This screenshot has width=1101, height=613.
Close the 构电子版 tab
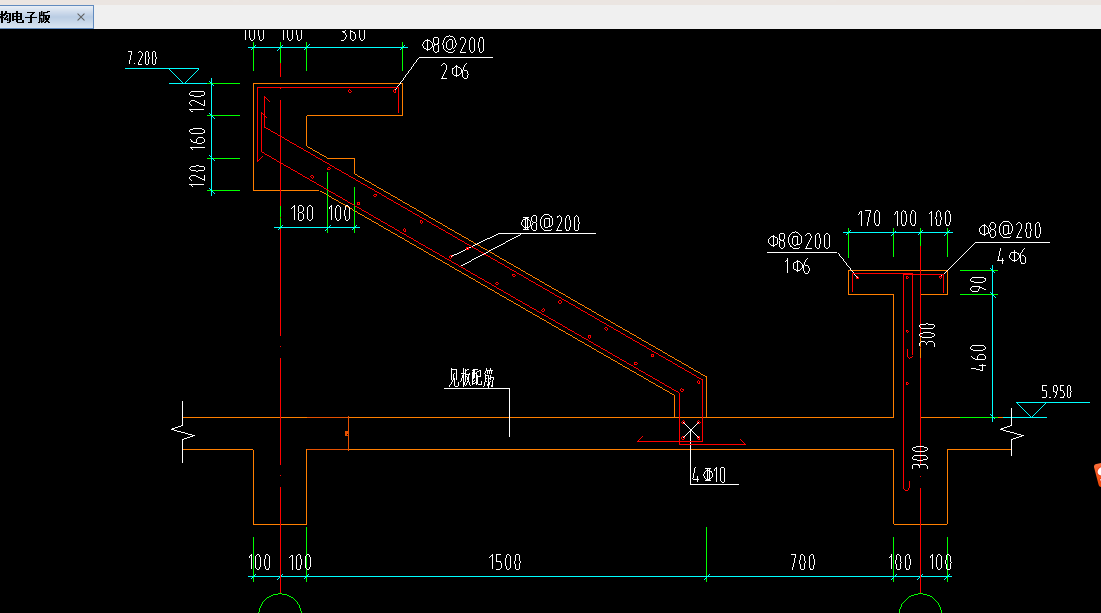tap(81, 17)
